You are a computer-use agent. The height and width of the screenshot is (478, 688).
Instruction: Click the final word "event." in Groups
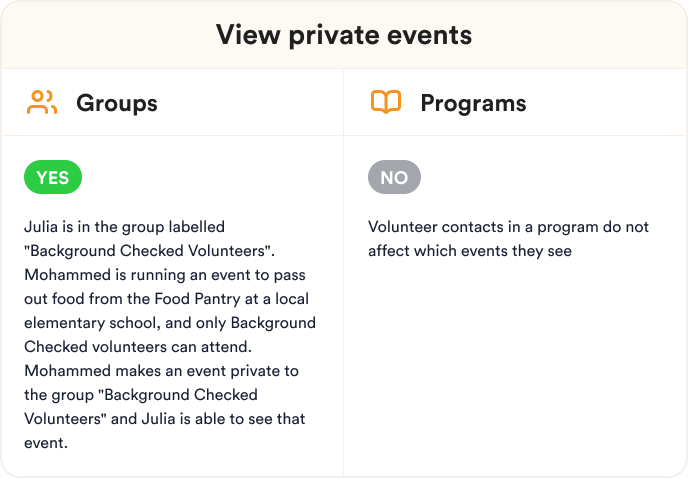point(46,443)
